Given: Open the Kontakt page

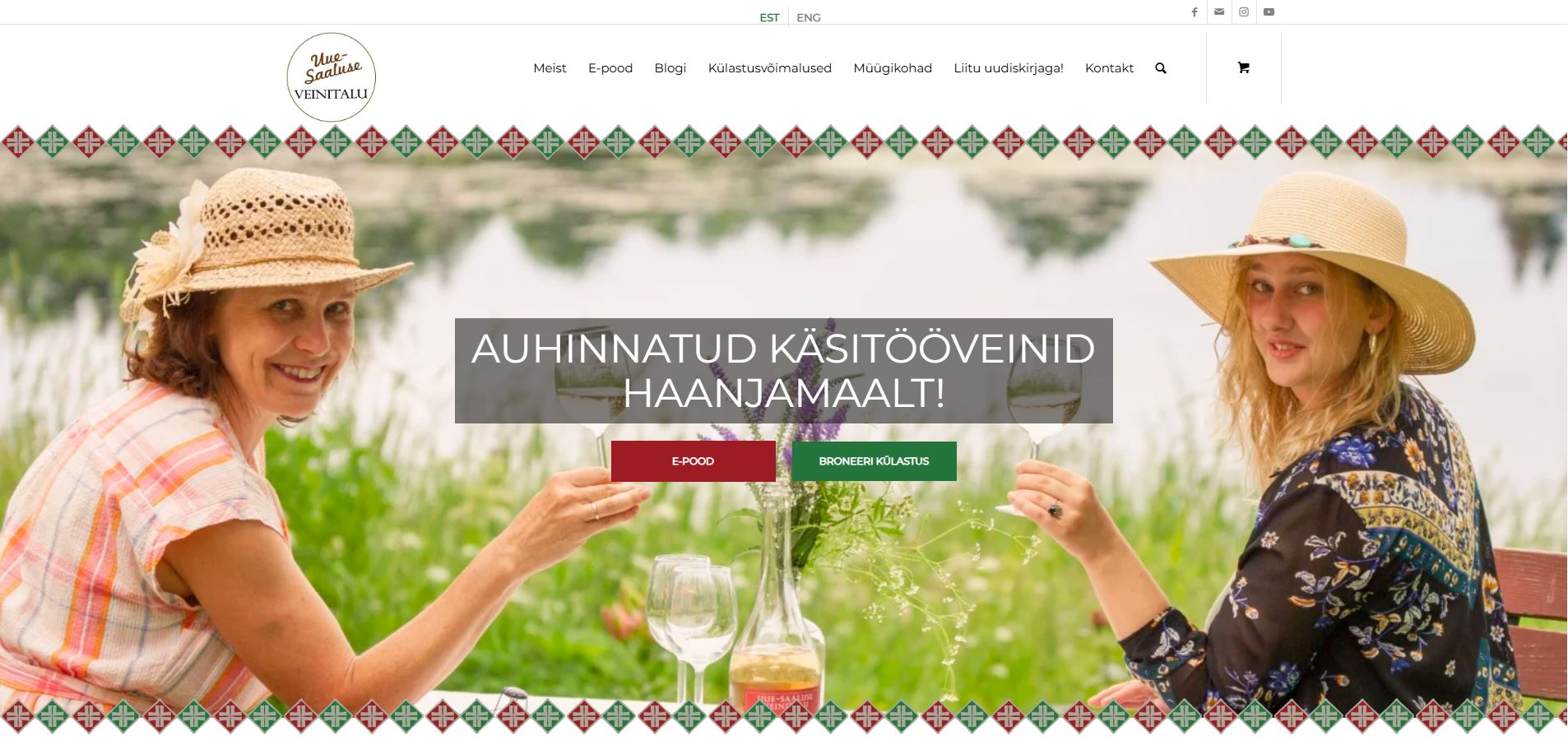Looking at the screenshot, I should (1109, 68).
